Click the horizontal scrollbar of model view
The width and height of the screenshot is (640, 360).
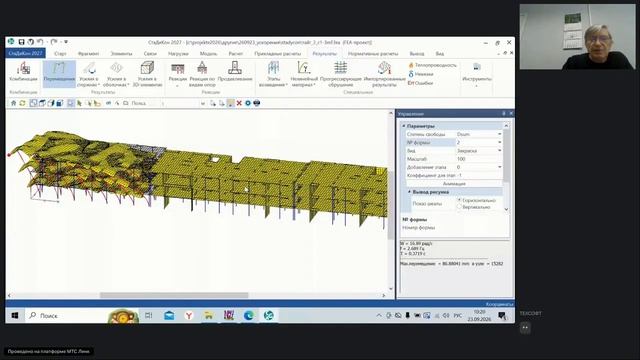pyautogui.click(x=174, y=295)
